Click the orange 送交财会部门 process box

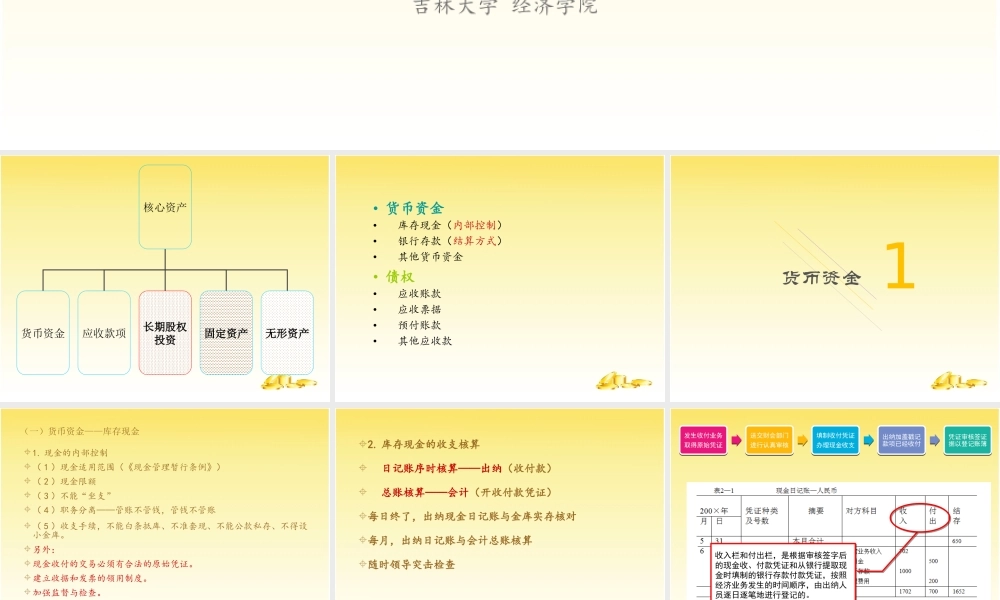(768, 439)
